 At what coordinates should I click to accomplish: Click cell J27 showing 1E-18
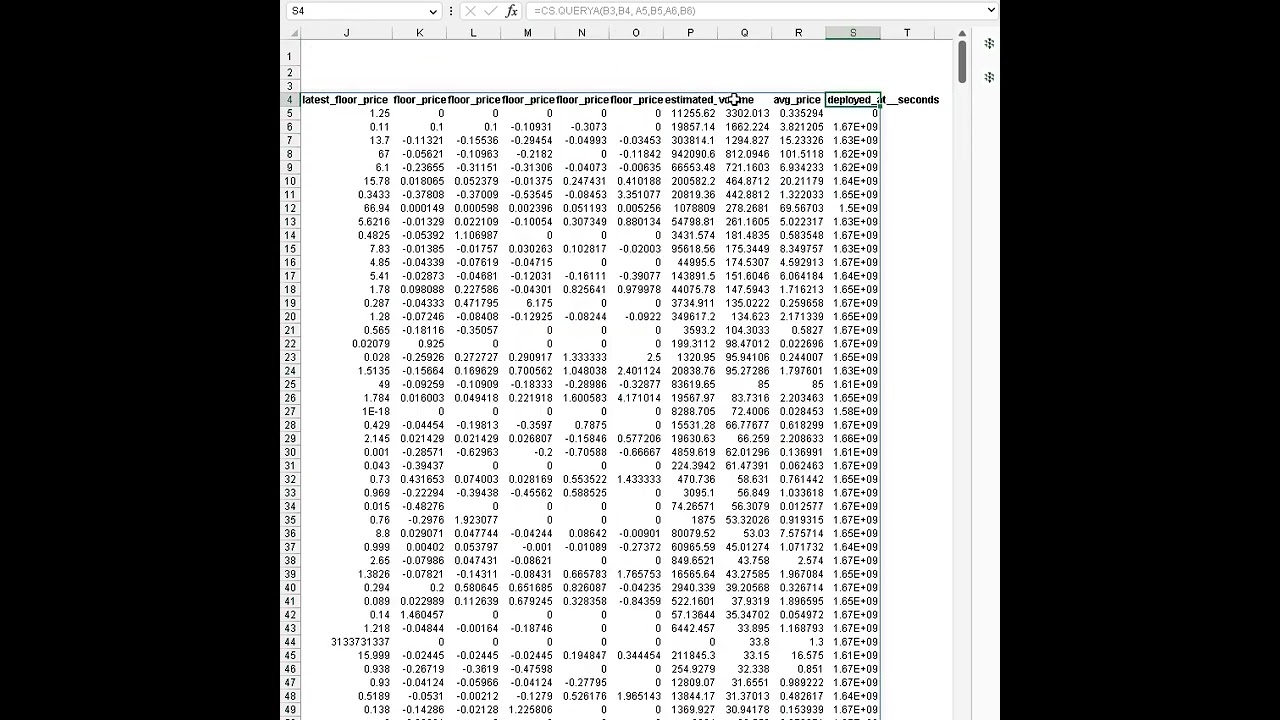(x=346, y=411)
